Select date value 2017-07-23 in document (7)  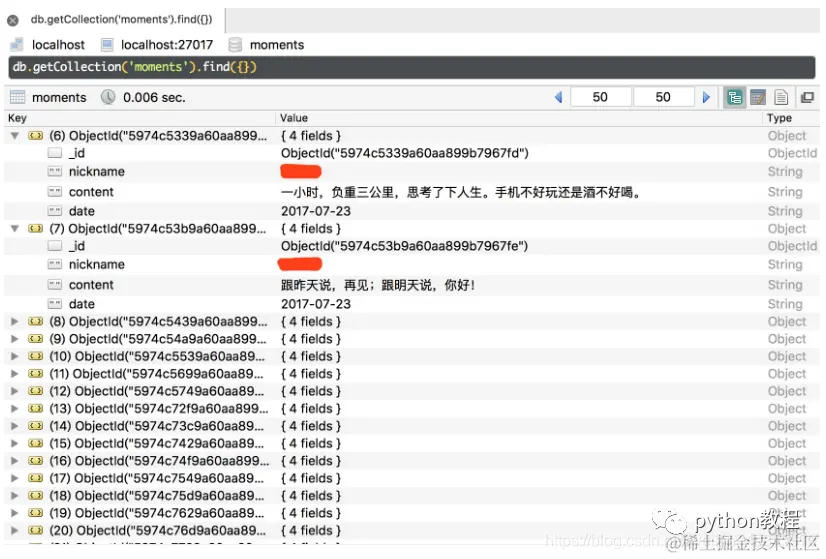[316, 304]
